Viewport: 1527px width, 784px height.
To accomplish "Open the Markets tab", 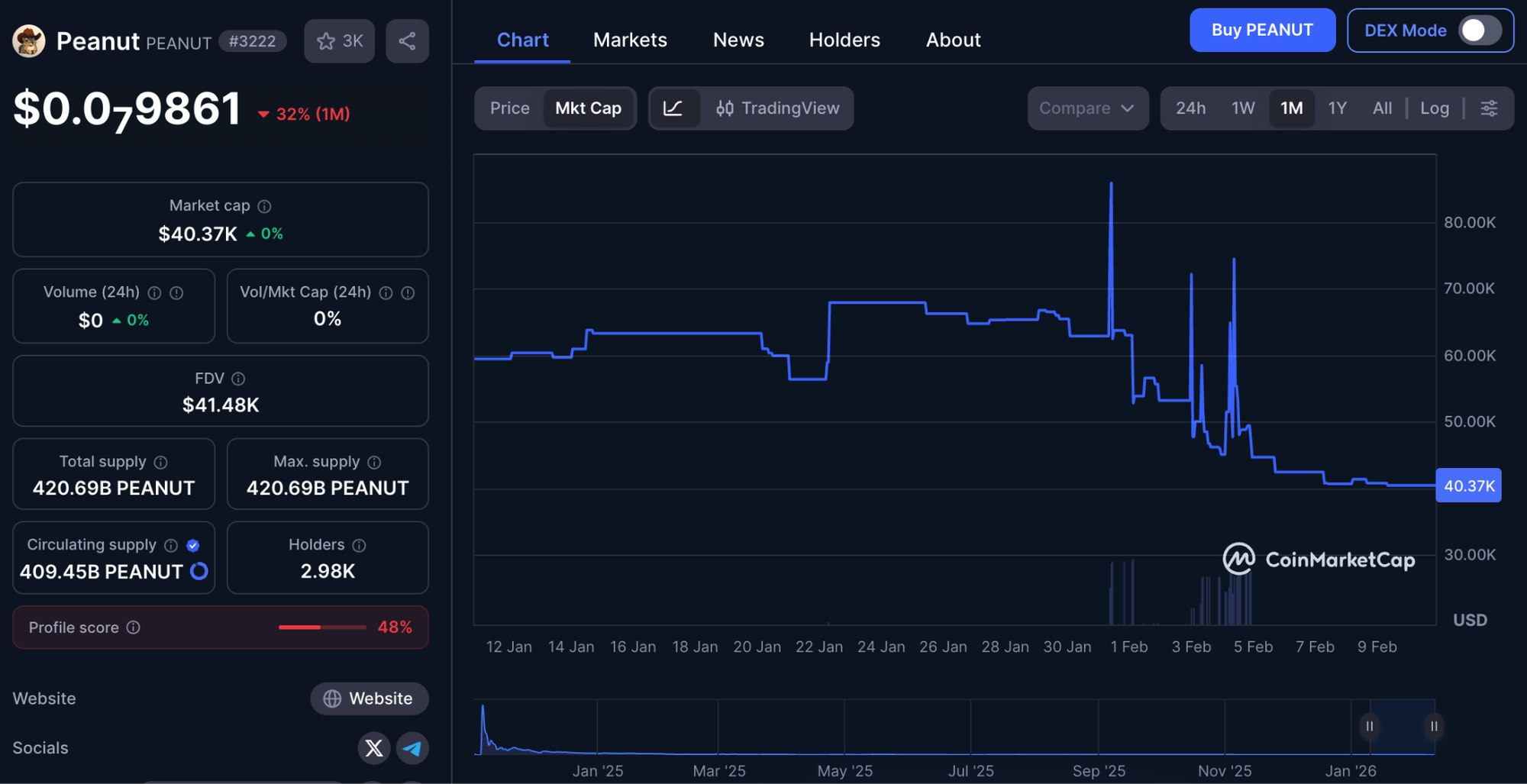I will tap(630, 40).
